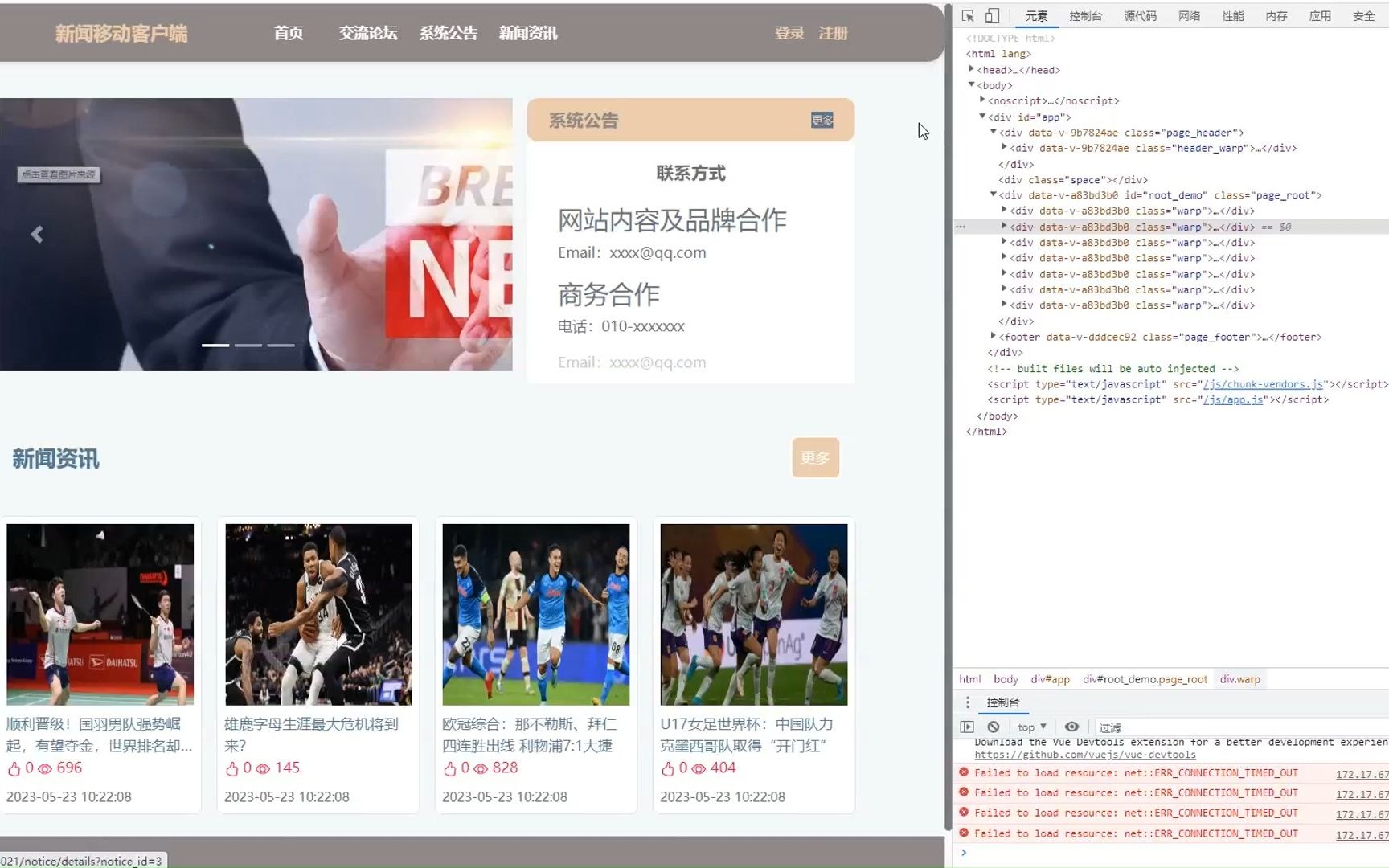The height and width of the screenshot is (868, 1389).
Task: Clear the console icon
Action: (x=994, y=727)
